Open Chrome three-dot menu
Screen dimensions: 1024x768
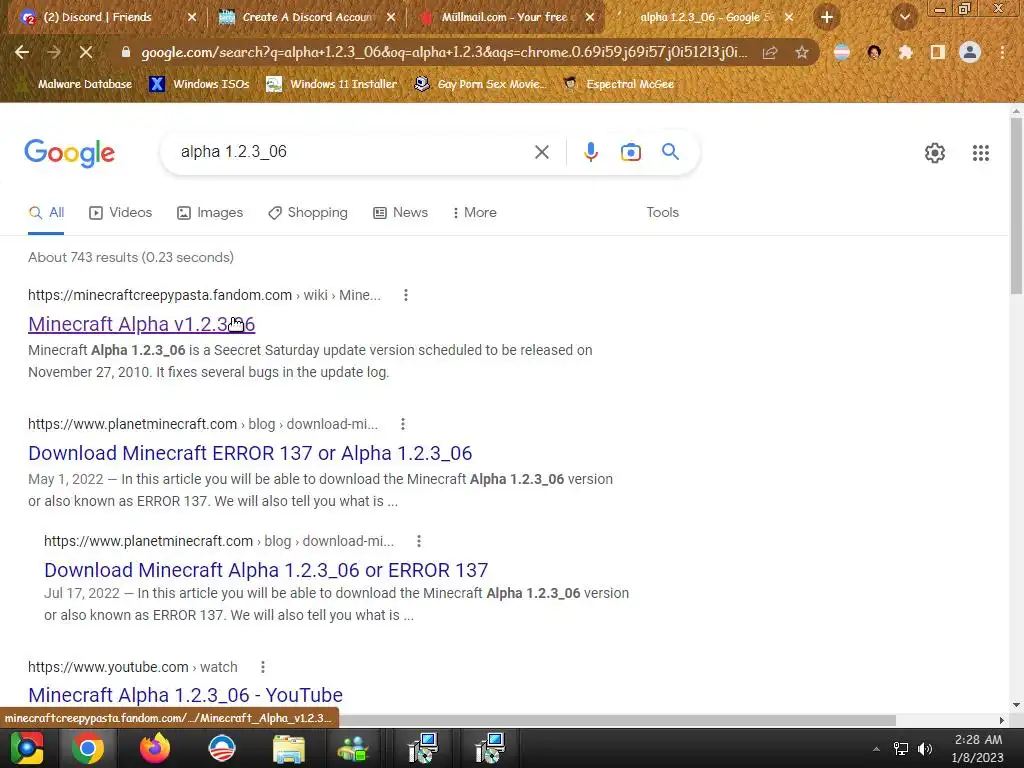[1002, 52]
